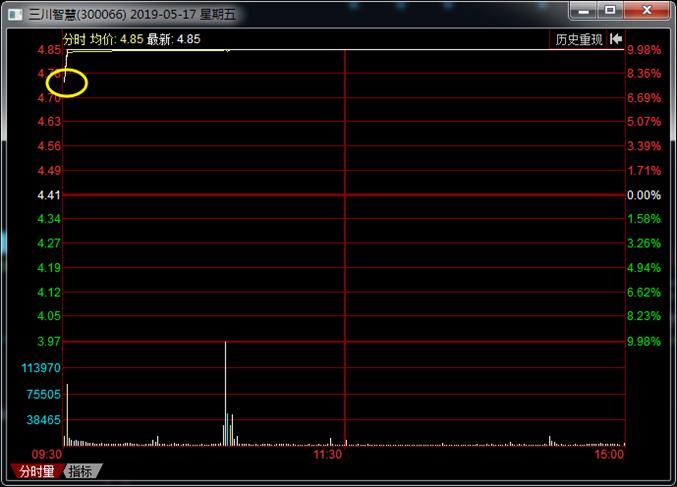Click inside the yellow circle annotation

(67, 83)
